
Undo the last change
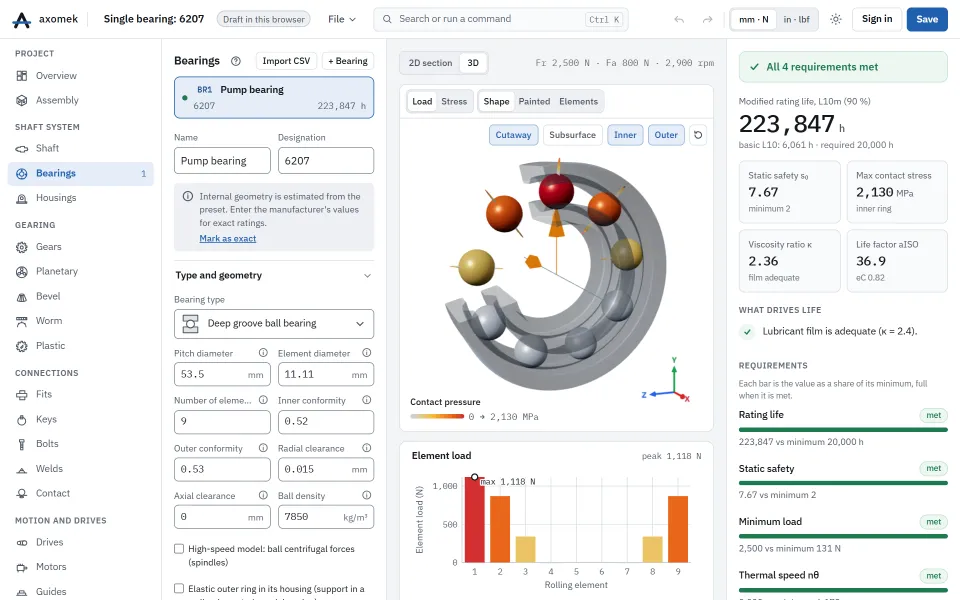(x=679, y=20)
